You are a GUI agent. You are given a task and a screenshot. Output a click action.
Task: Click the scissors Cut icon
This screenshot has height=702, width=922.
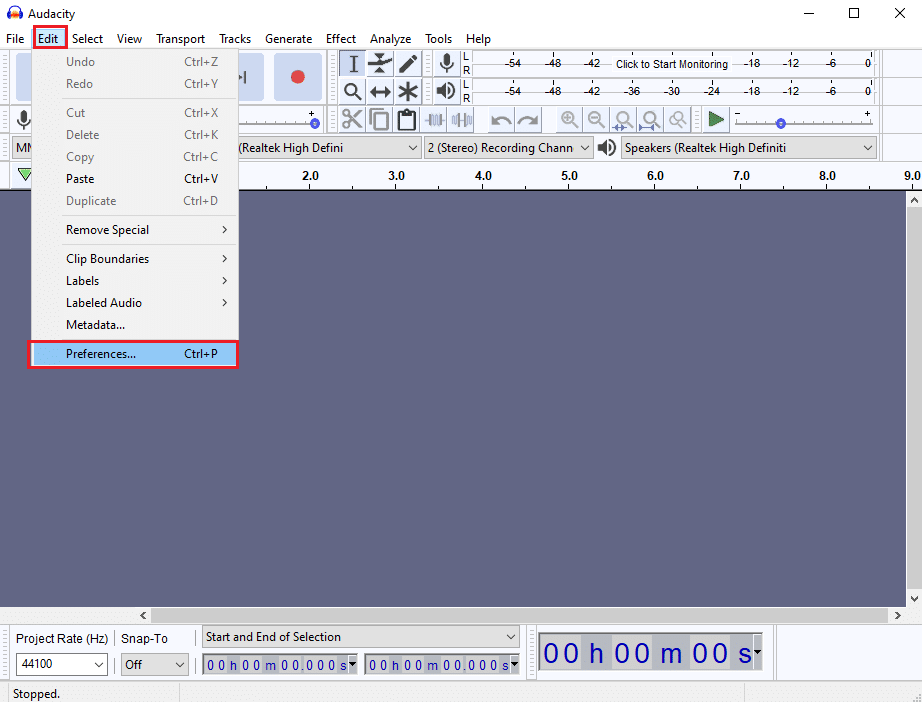(352, 120)
